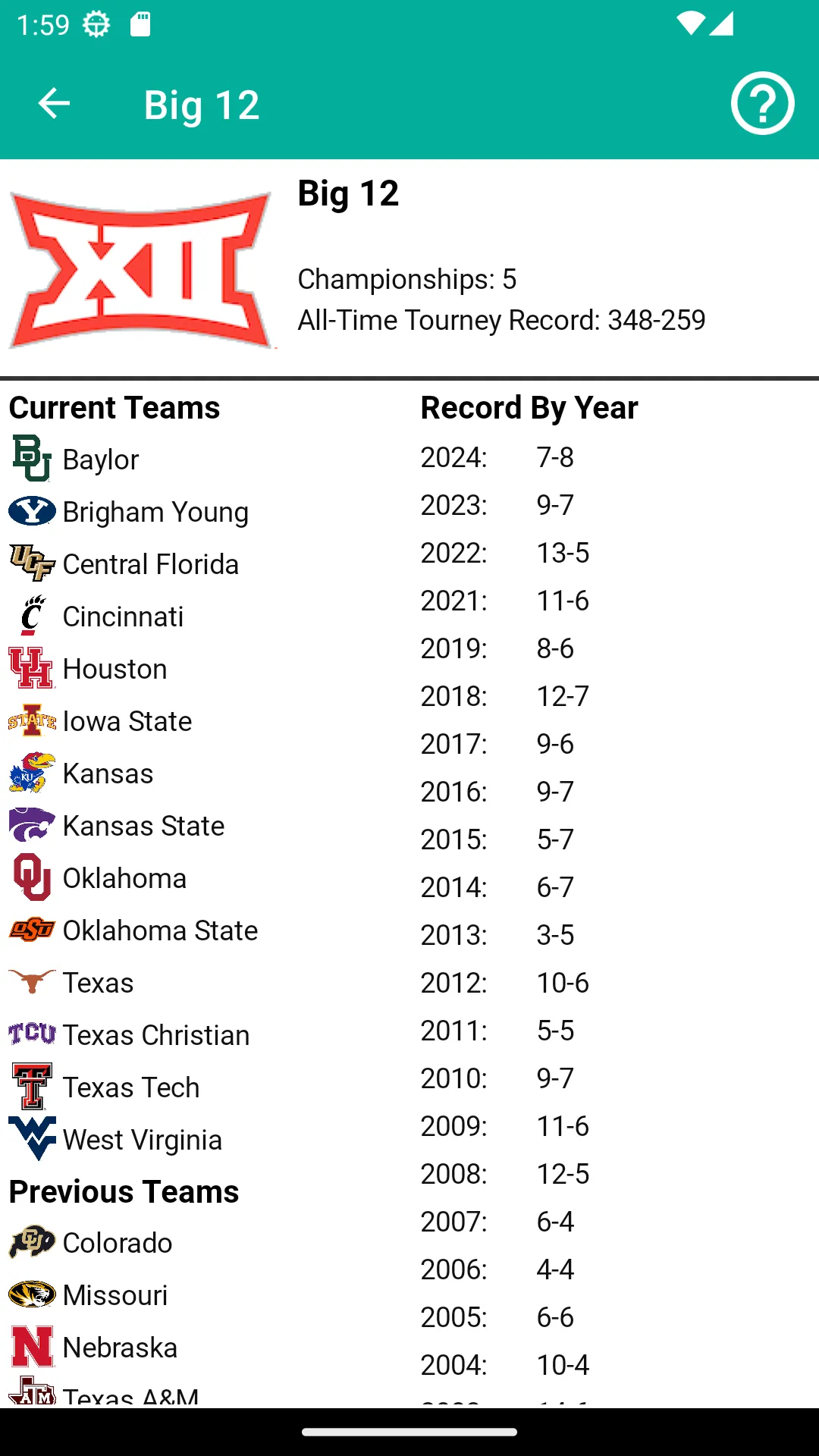The height and width of the screenshot is (1456, 819).
Task: Select the 2022 record row 13-5
Action: 505,553
